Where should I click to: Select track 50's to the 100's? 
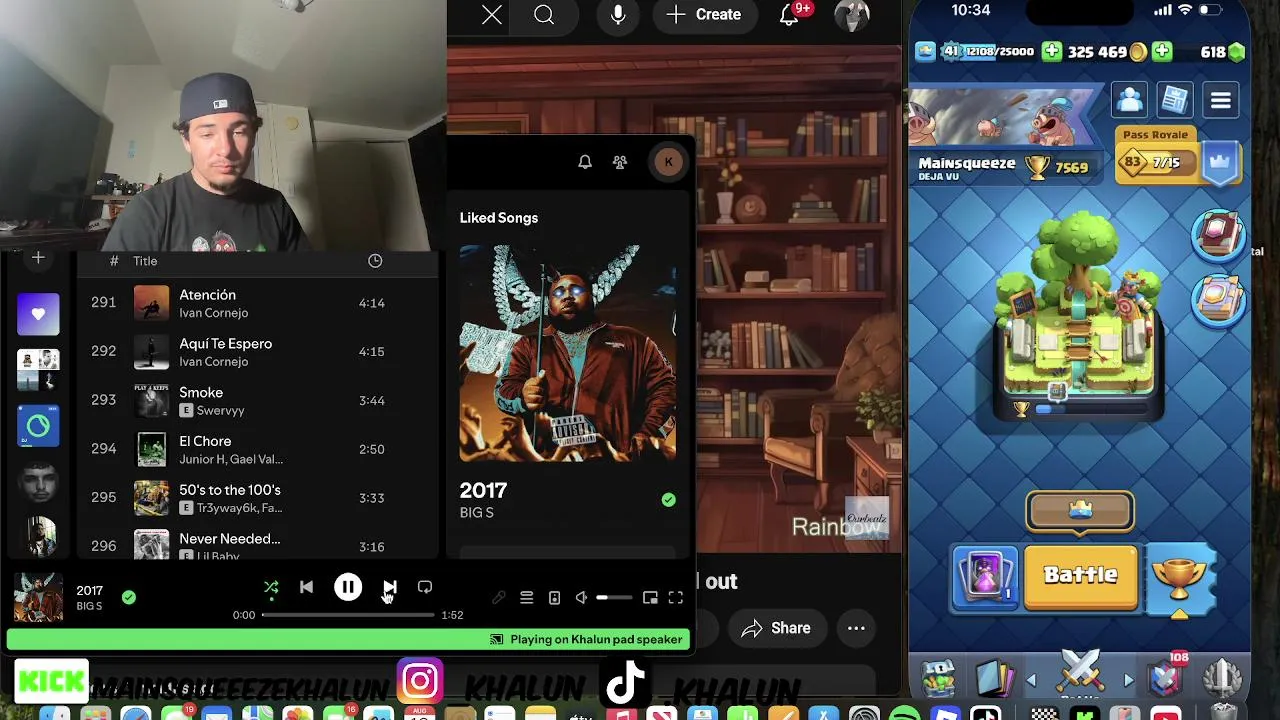click(x=258, y=498)
